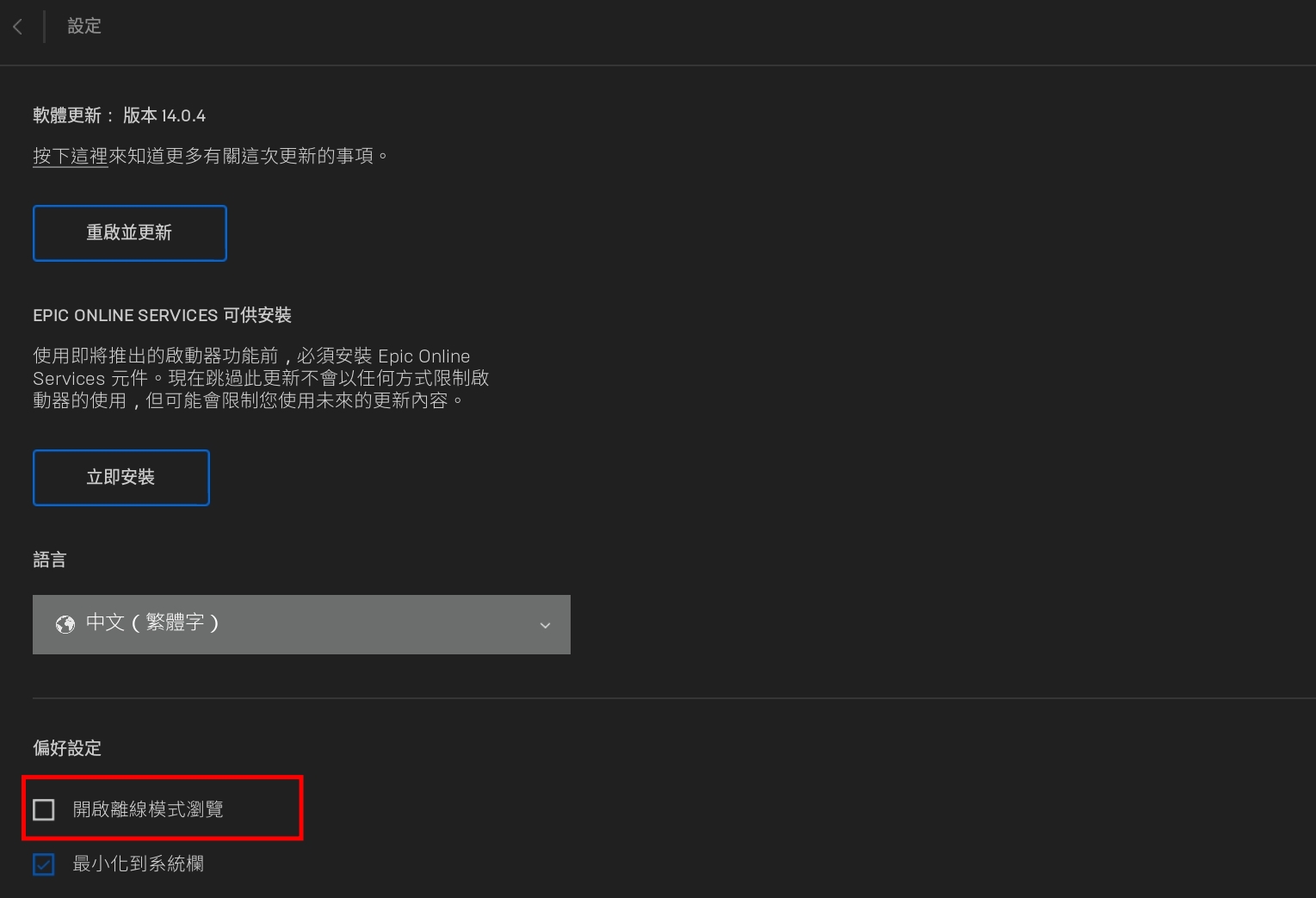Open the 中文（繁體字）language selector
The height and width of the screenshot is (898, 1316).
pos(301,624)
